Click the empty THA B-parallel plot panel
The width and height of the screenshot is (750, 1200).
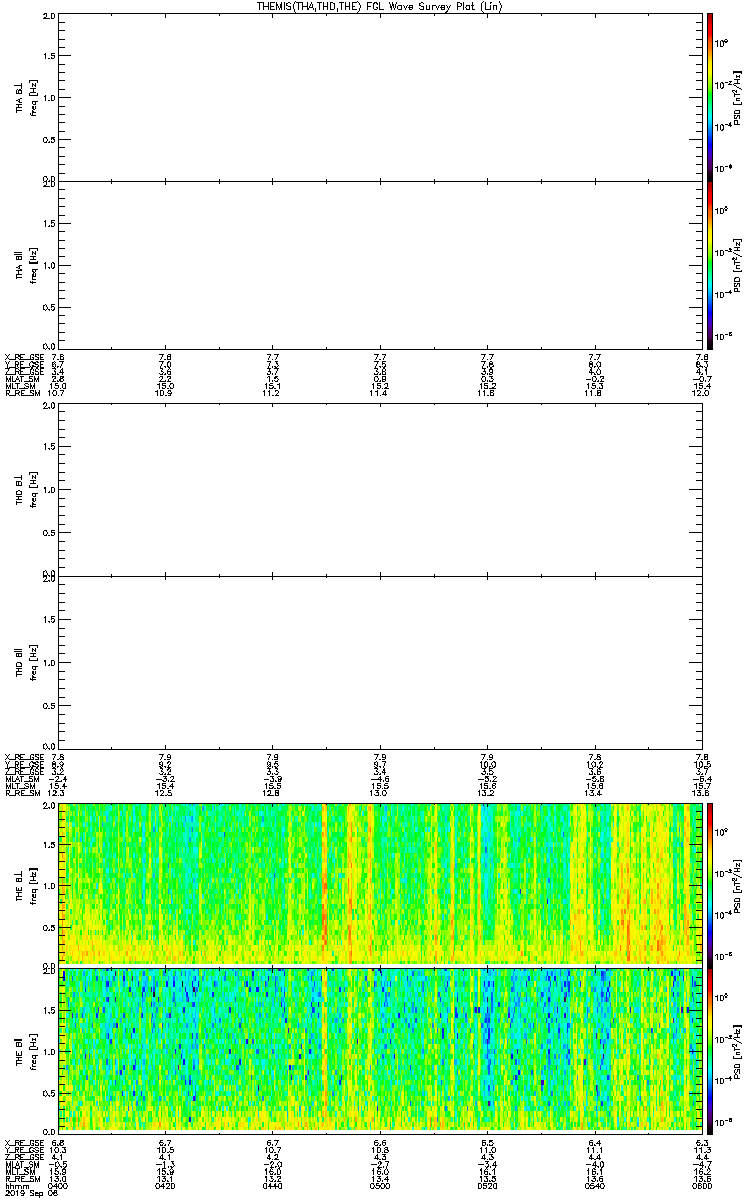[381, 263]
